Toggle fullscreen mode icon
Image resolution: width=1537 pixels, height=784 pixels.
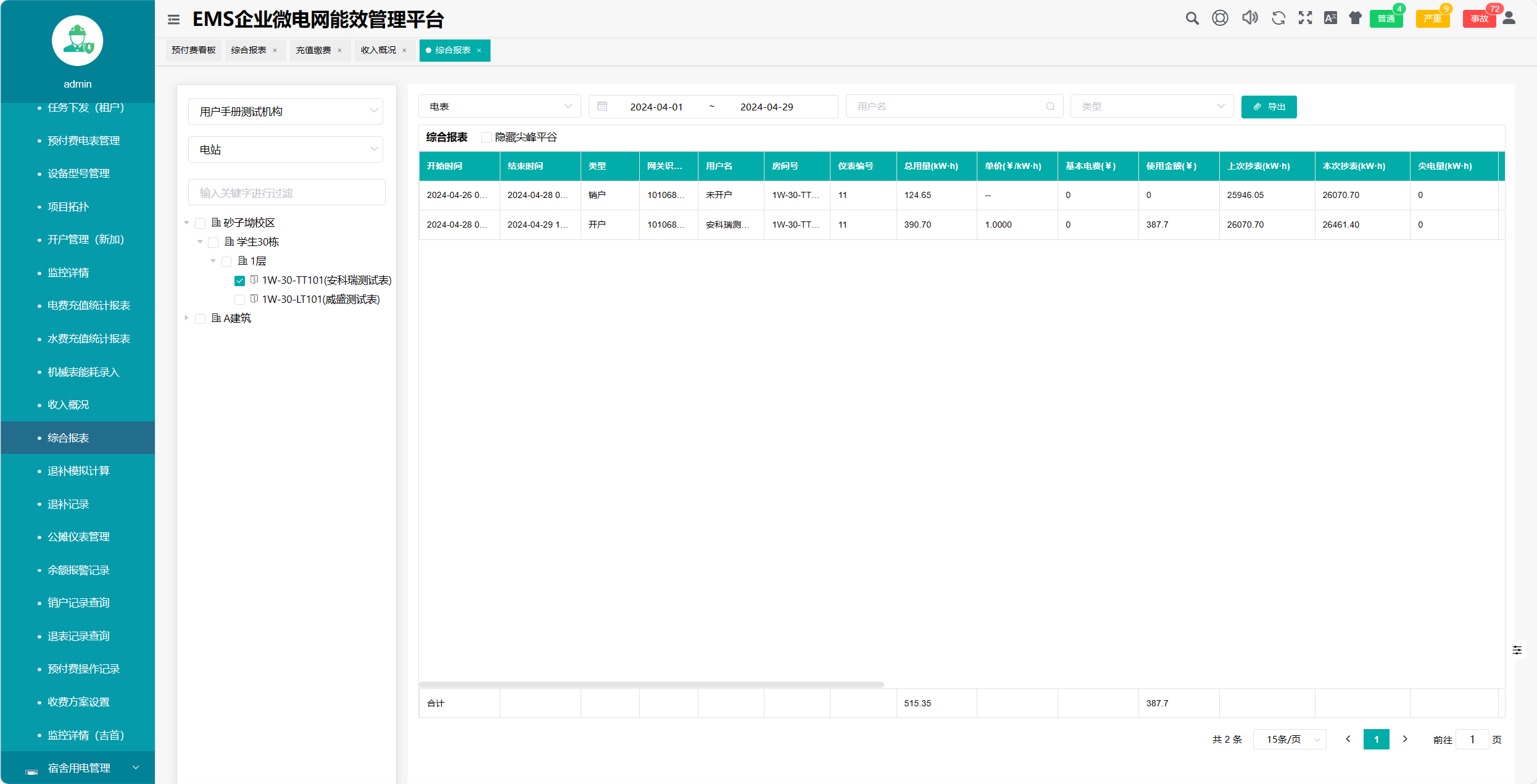(1305, 19)
